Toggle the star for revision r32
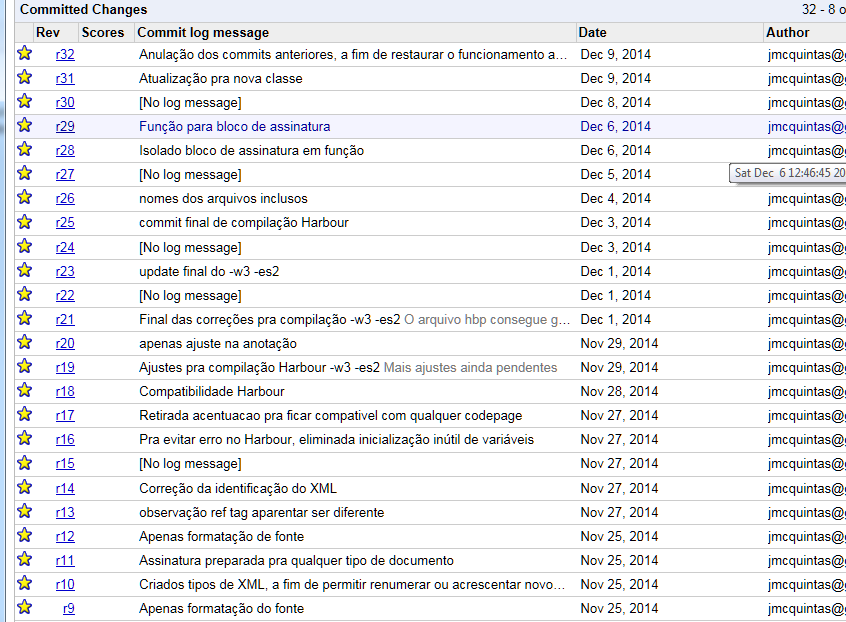 coord(24,53)
